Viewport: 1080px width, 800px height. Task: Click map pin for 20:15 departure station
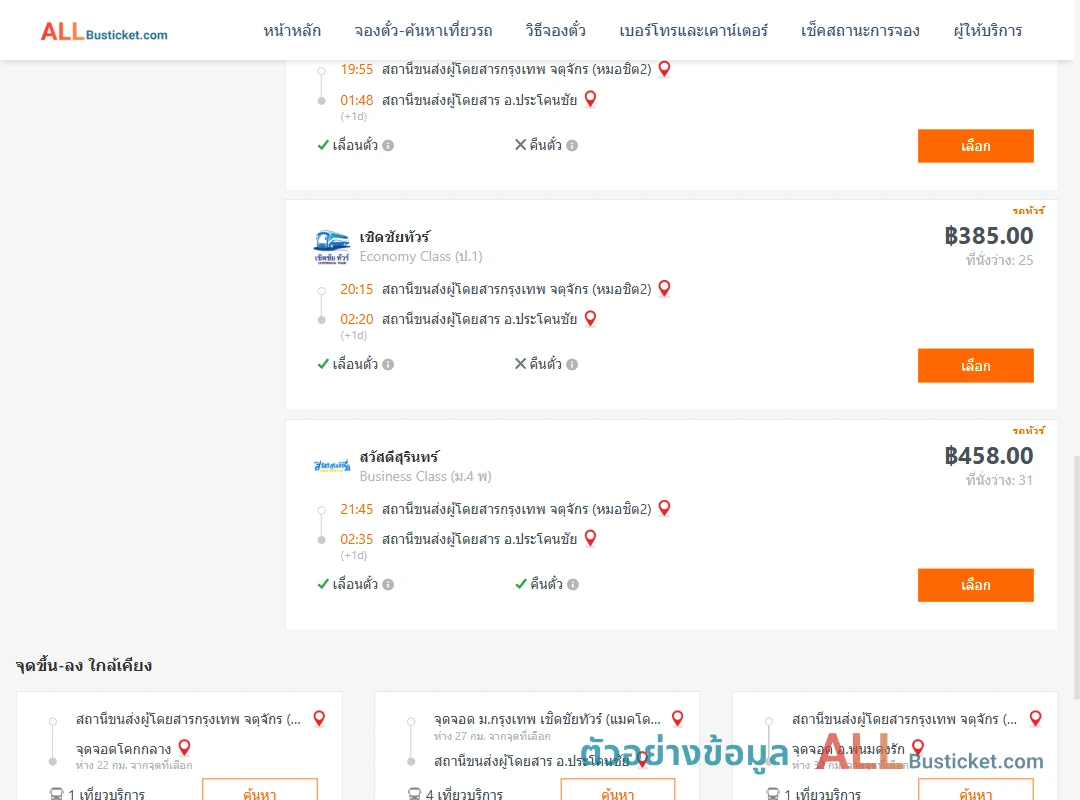click(x=665, y=288)
